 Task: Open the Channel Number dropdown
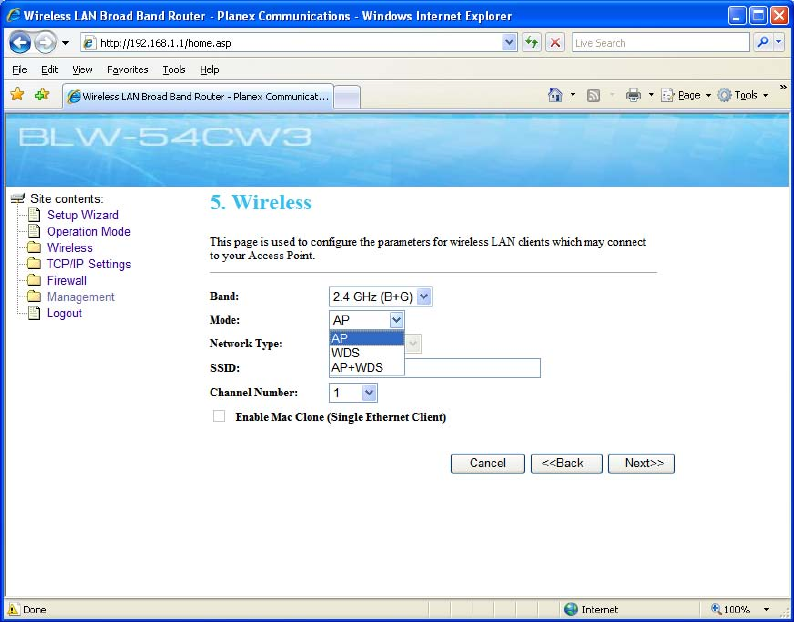(353, 393)
